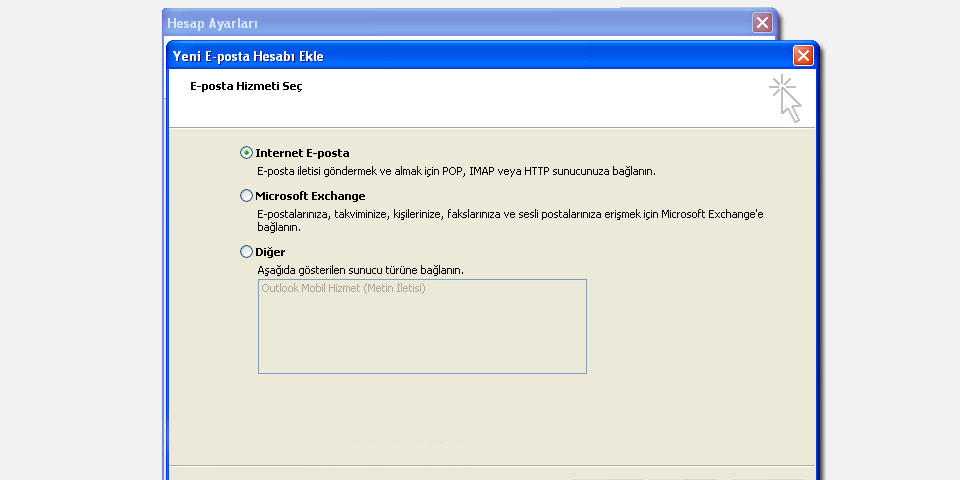The width and height of the screenshot is (960, 480).
Task: Click the E-posta Hizmeti Seç heading
Action: coord(246,86)
